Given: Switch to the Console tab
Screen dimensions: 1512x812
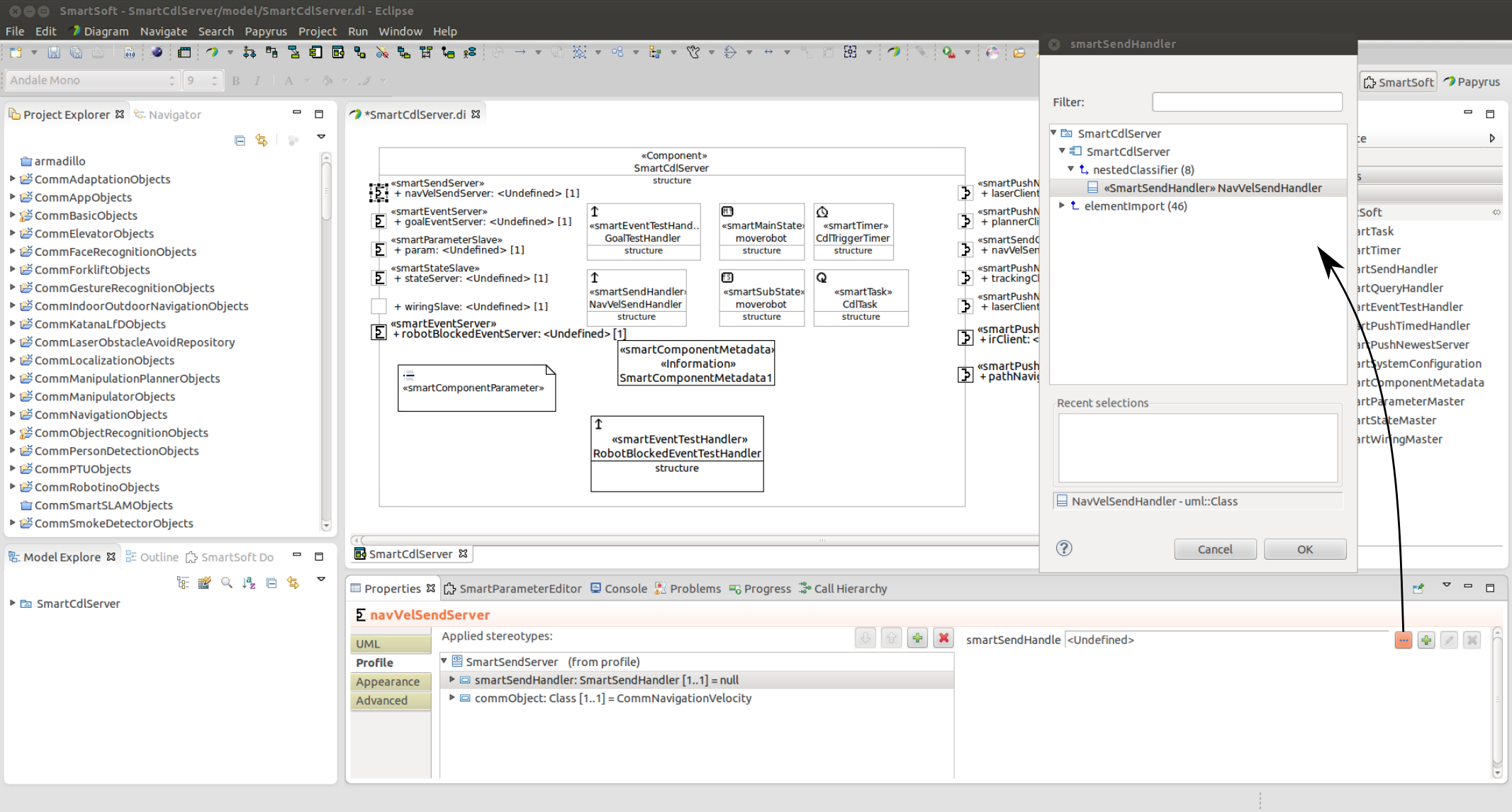Looking at the screenshot, I should [619, 588].
